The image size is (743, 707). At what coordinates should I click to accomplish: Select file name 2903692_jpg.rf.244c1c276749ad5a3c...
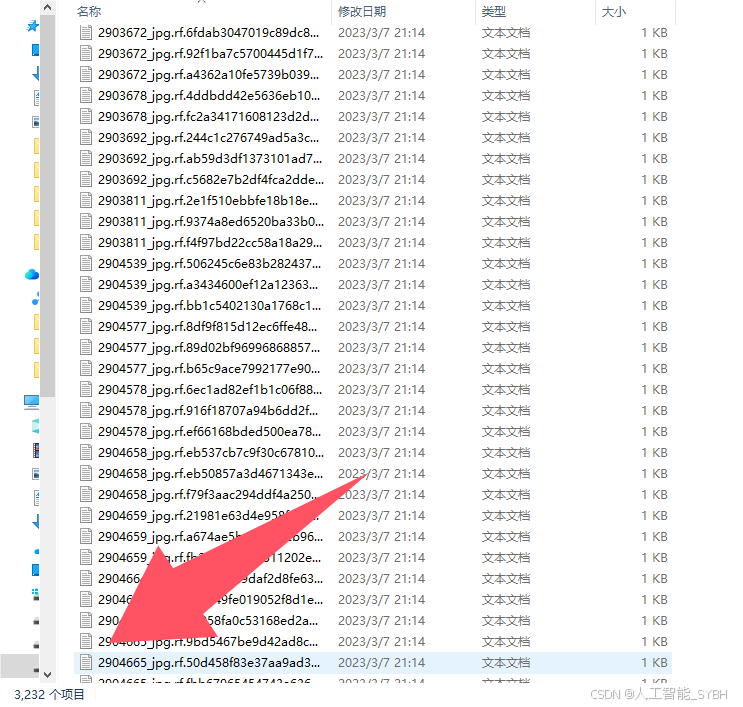pyautogui.click(x=208, y=137)
